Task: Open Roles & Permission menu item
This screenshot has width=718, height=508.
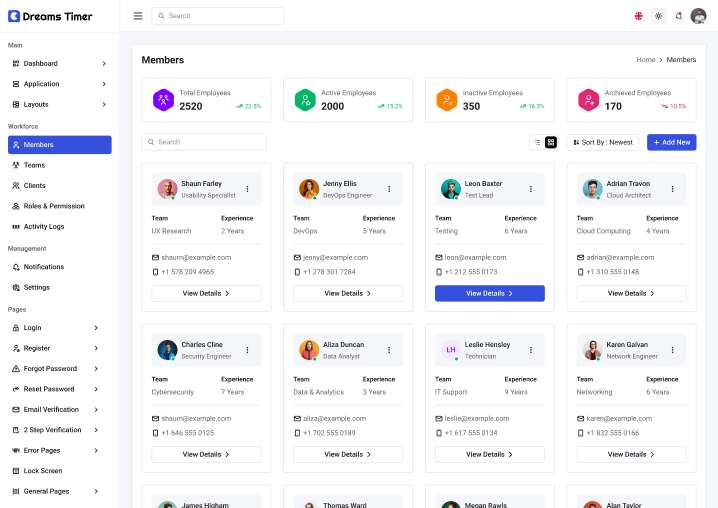Action: (x=54, y=206)
